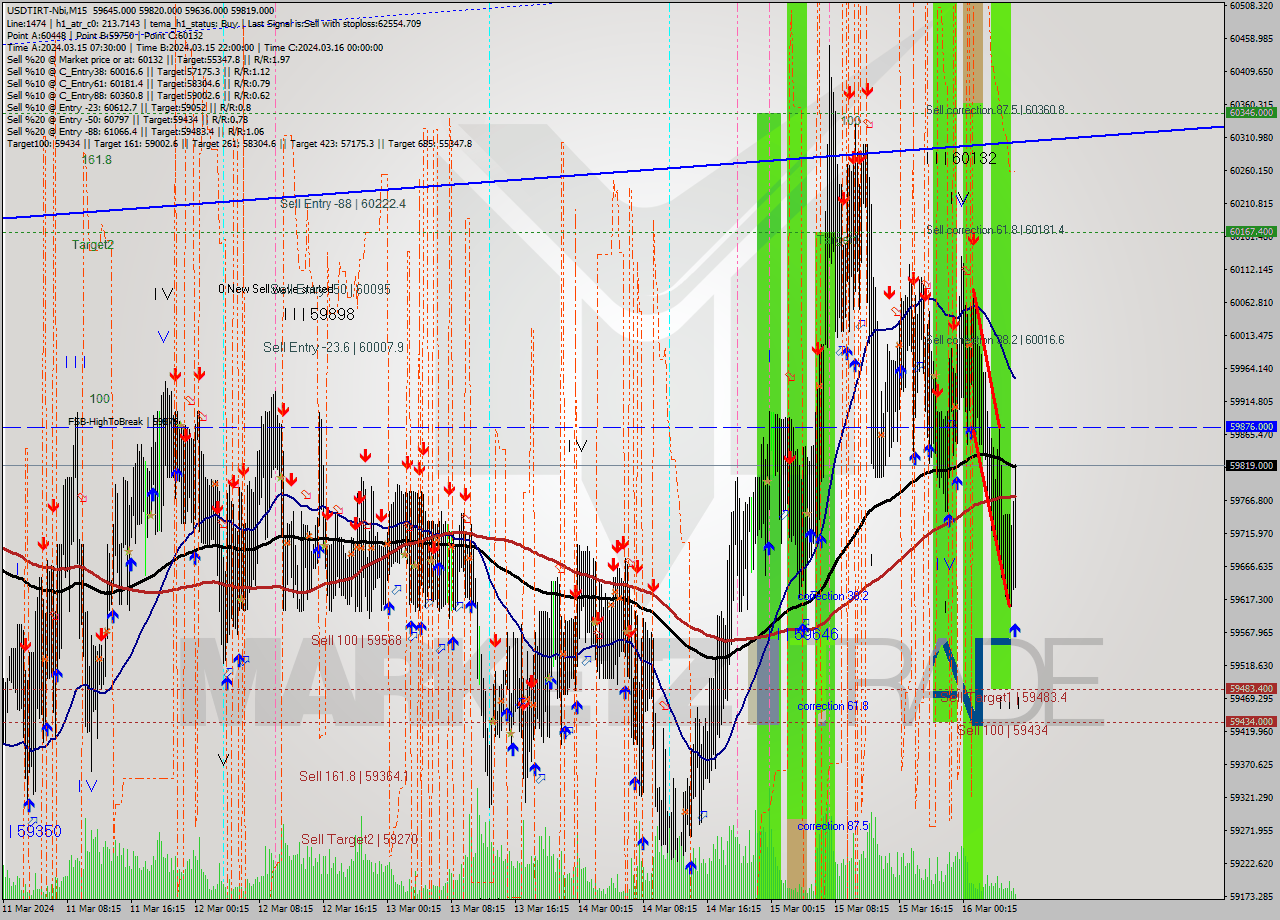Click the '13 Mar 00:15' time label

[415, 910]
